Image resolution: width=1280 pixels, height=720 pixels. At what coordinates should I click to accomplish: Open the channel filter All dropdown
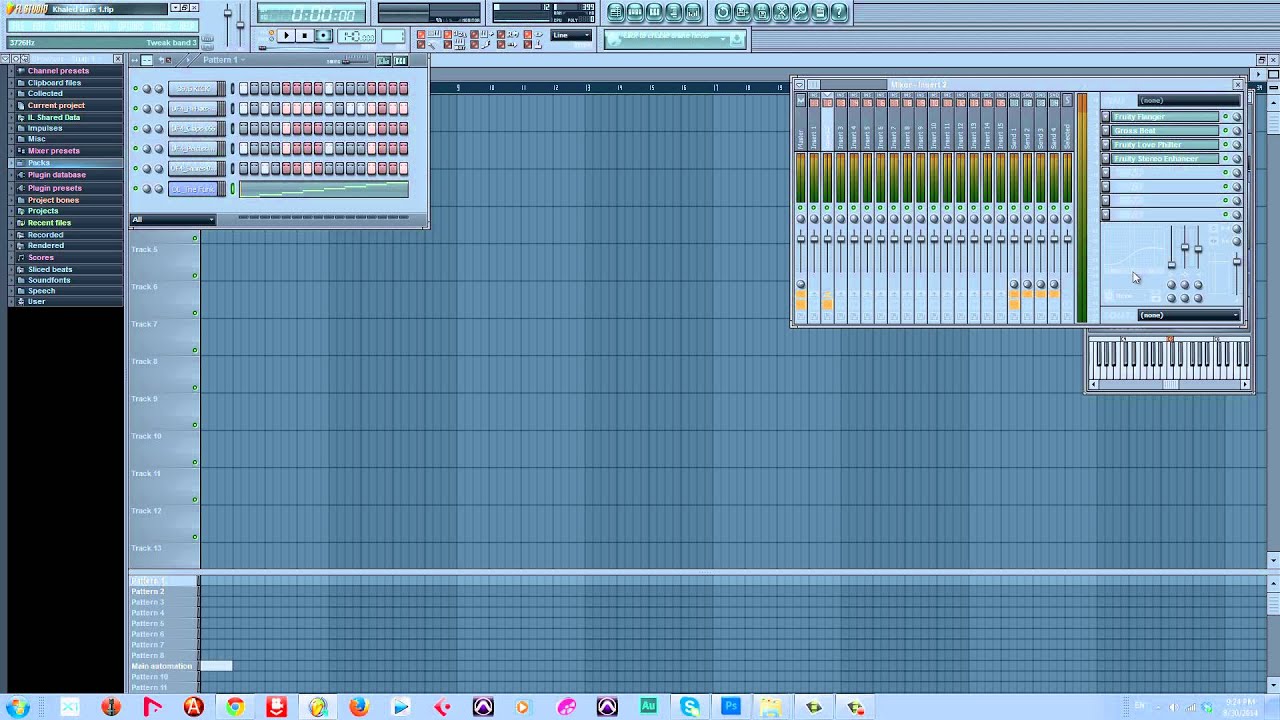(x=173, y=220)
